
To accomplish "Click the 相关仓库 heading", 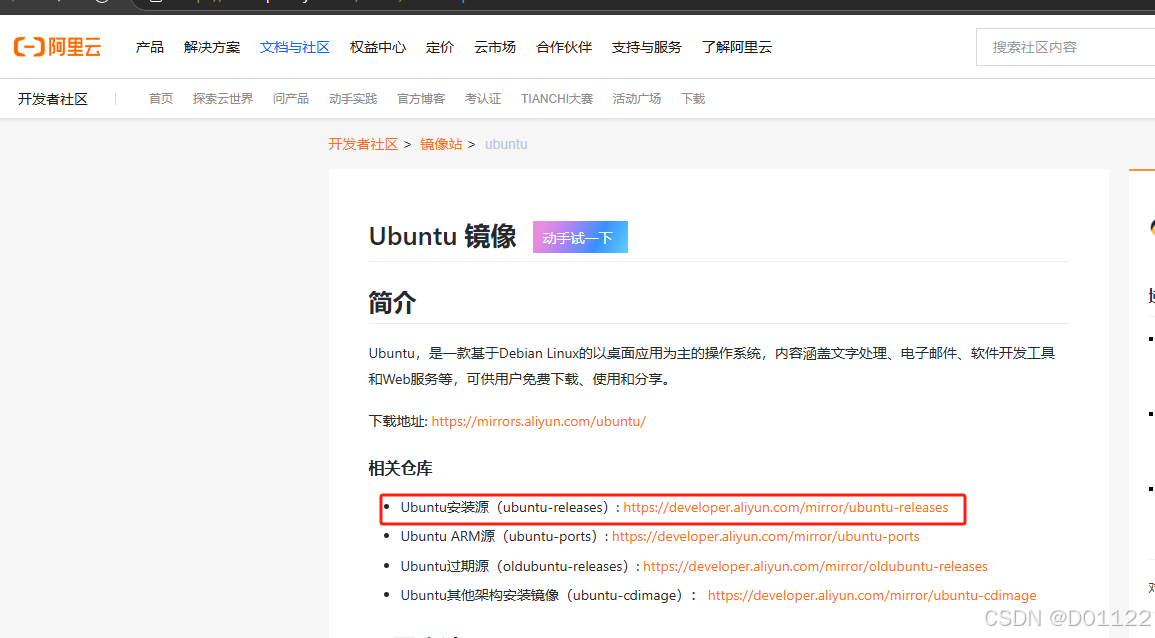I will [x=401, y=469].
